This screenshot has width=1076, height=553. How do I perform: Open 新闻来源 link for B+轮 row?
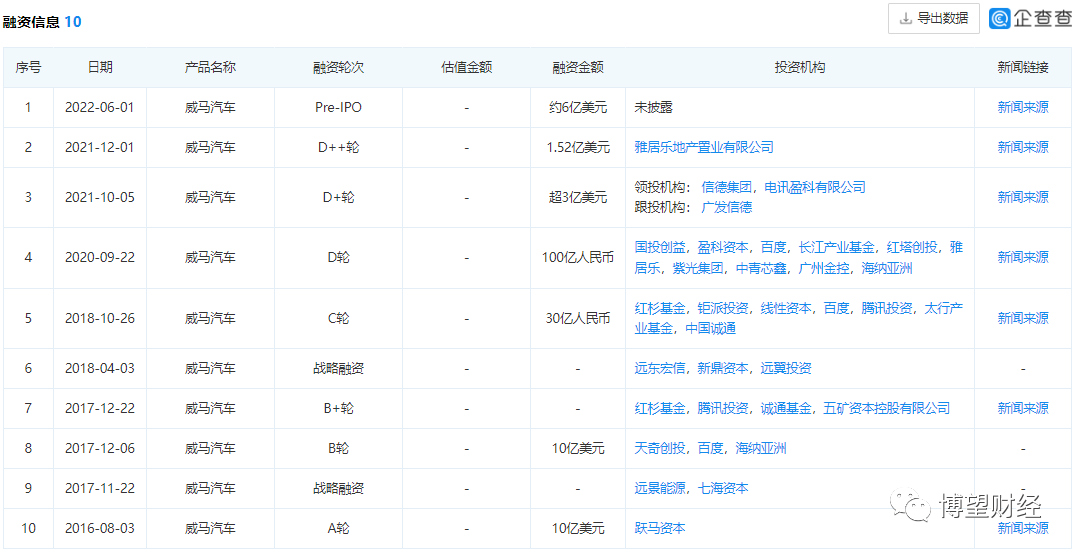[1022, 408]
